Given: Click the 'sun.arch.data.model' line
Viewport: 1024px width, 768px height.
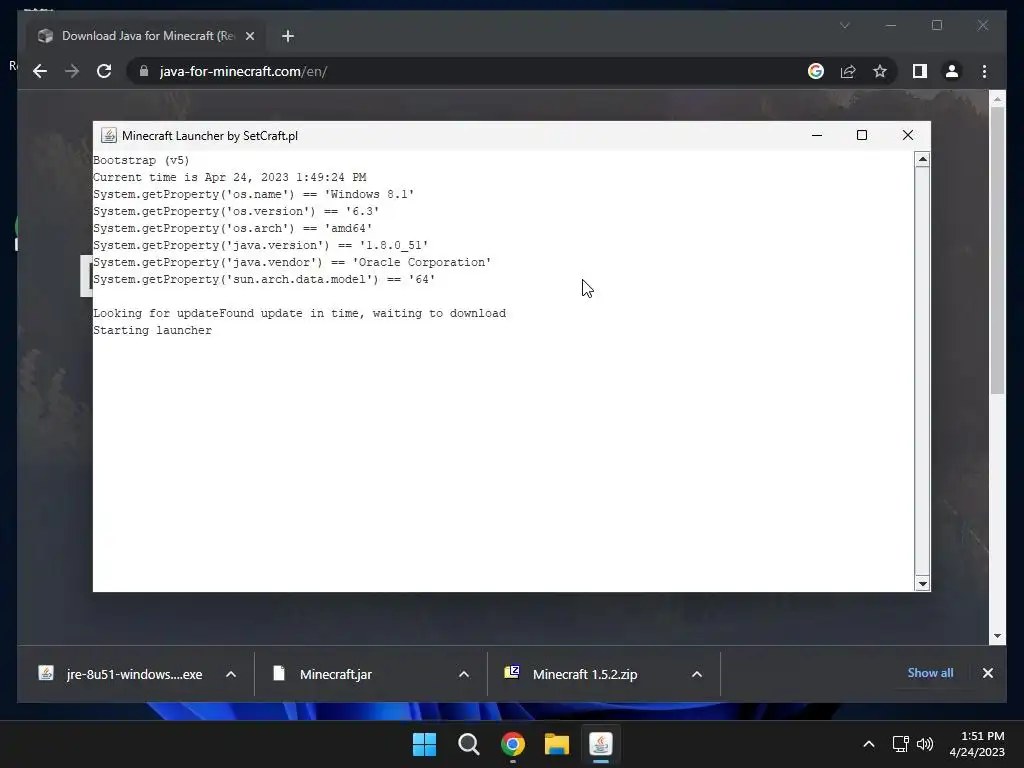Looking at the screenshot, I should [x=264, y=279].
